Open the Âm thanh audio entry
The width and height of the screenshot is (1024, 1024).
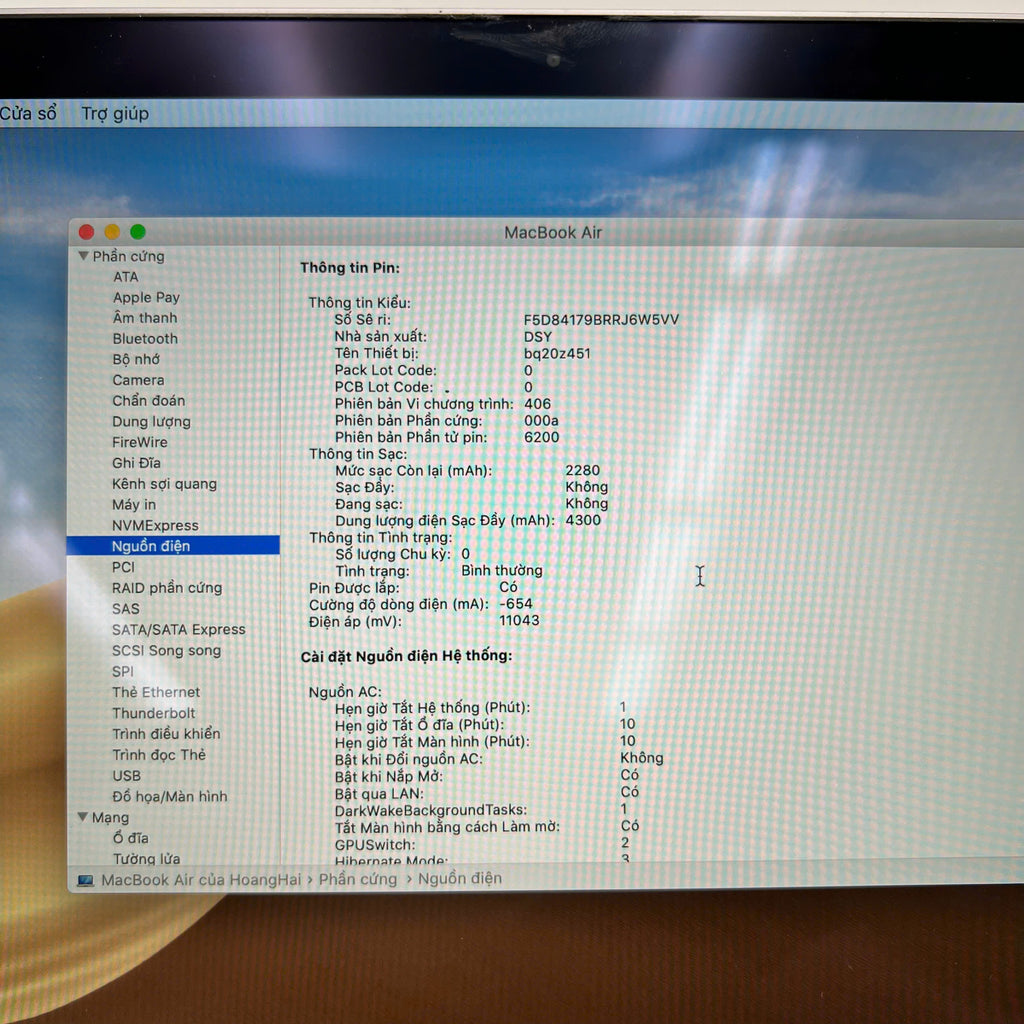coord(145,318)
